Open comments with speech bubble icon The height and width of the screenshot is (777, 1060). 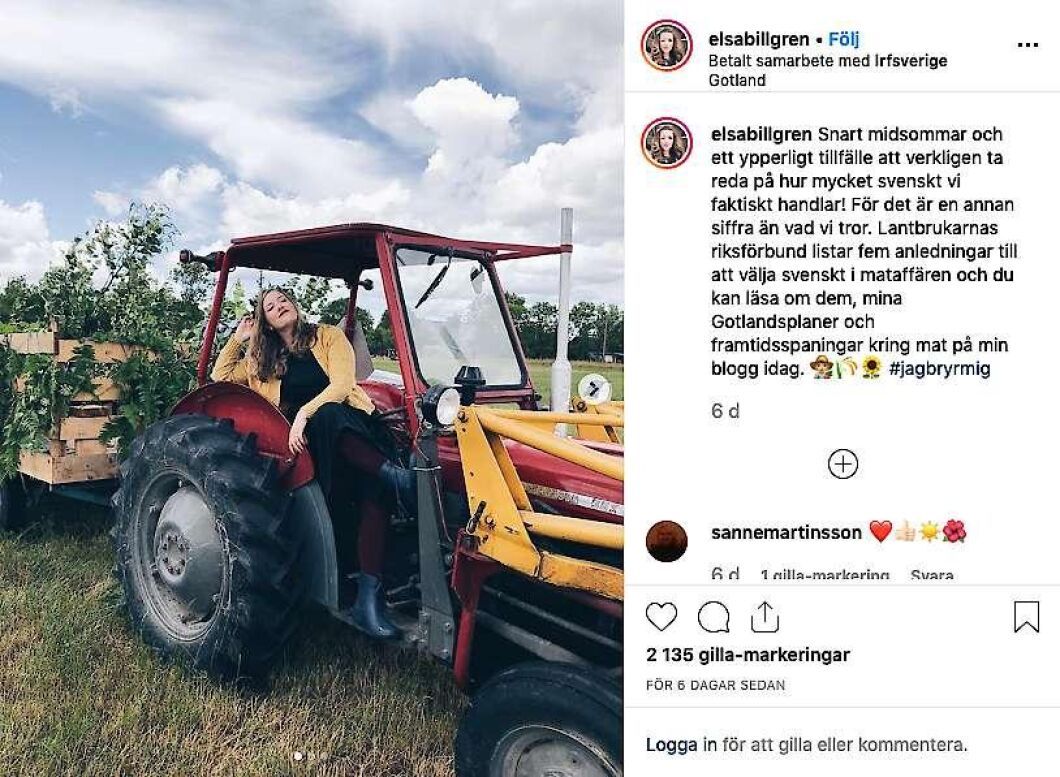(x=714, y=617)
